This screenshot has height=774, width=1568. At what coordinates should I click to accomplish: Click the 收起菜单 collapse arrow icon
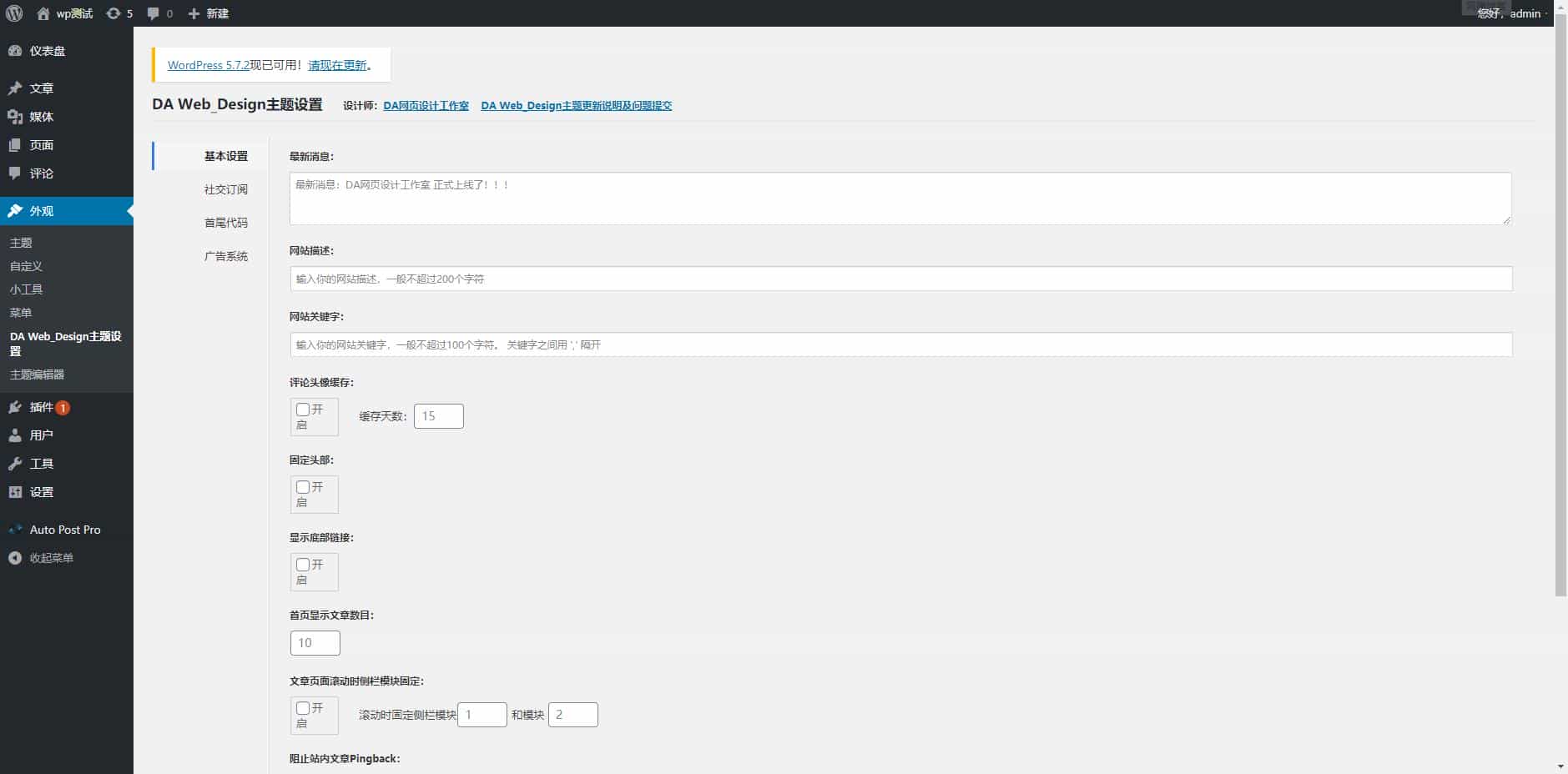[x=15, y=558]
